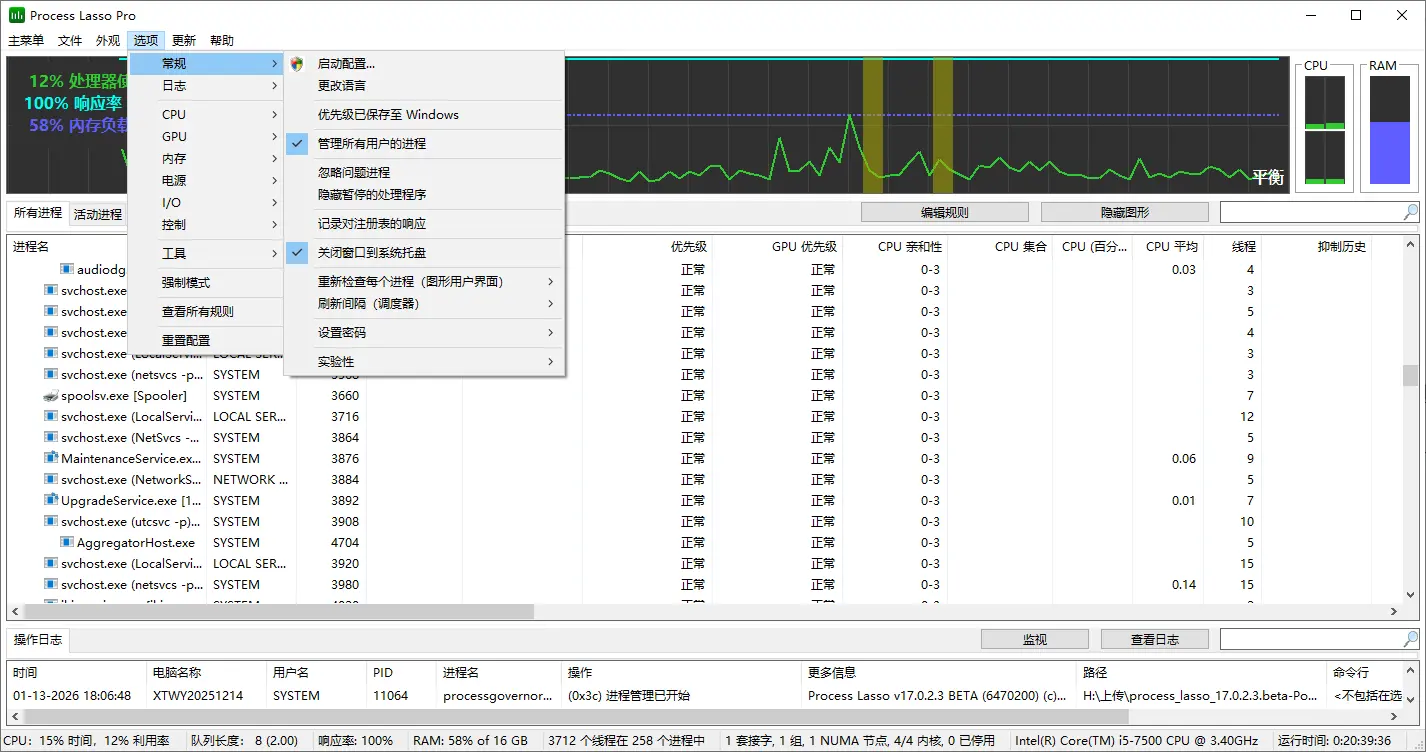Click the MaintenanceService.exe process icon
The height and width of the screenshot is (752, 1426).
point(51,459)
